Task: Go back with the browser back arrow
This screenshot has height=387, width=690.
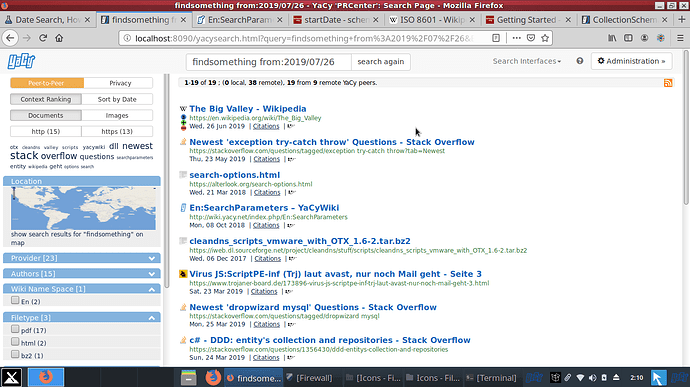Action: [10, 38]
